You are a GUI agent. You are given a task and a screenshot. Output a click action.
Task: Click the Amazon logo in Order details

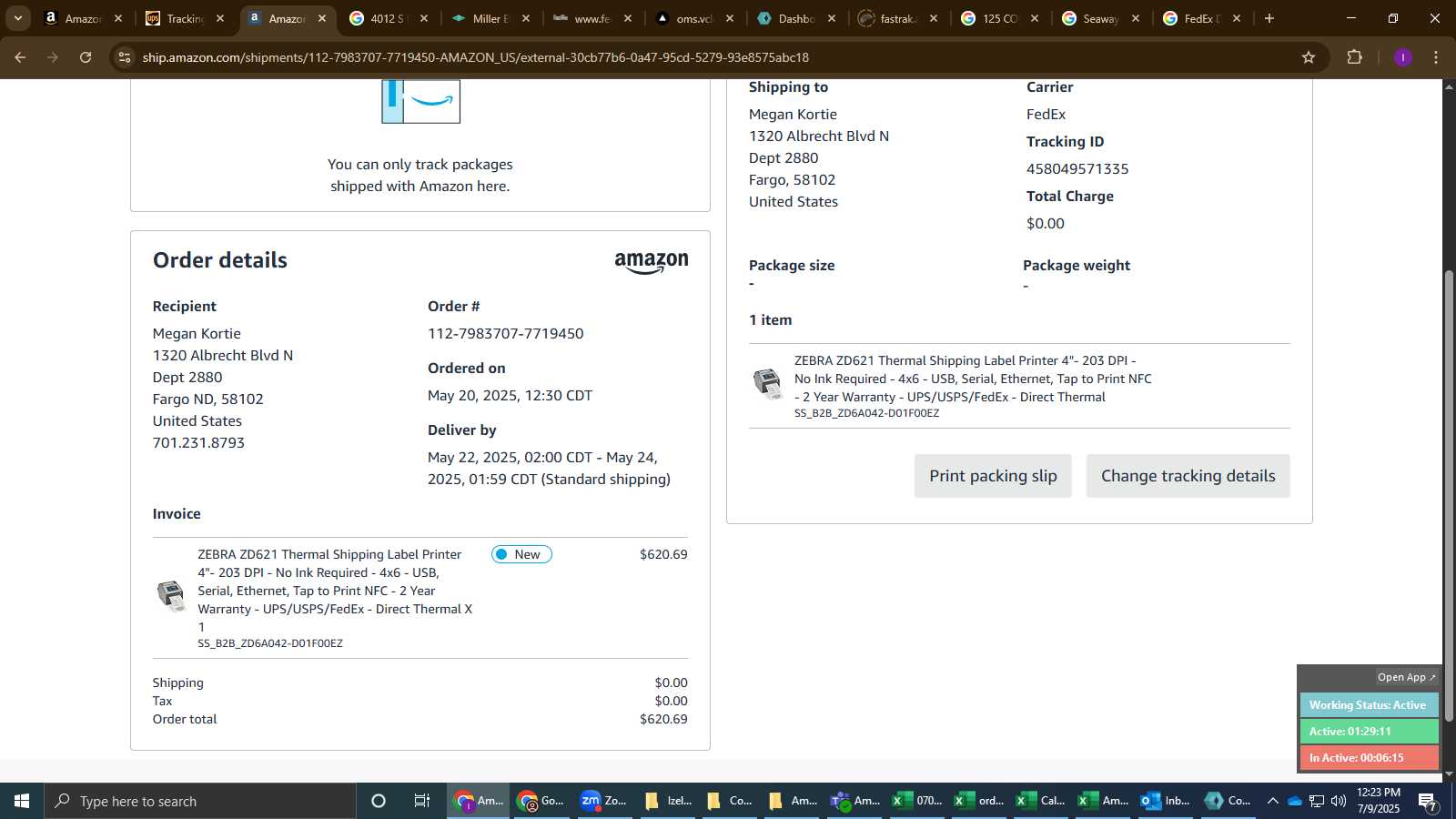point(652,263)
